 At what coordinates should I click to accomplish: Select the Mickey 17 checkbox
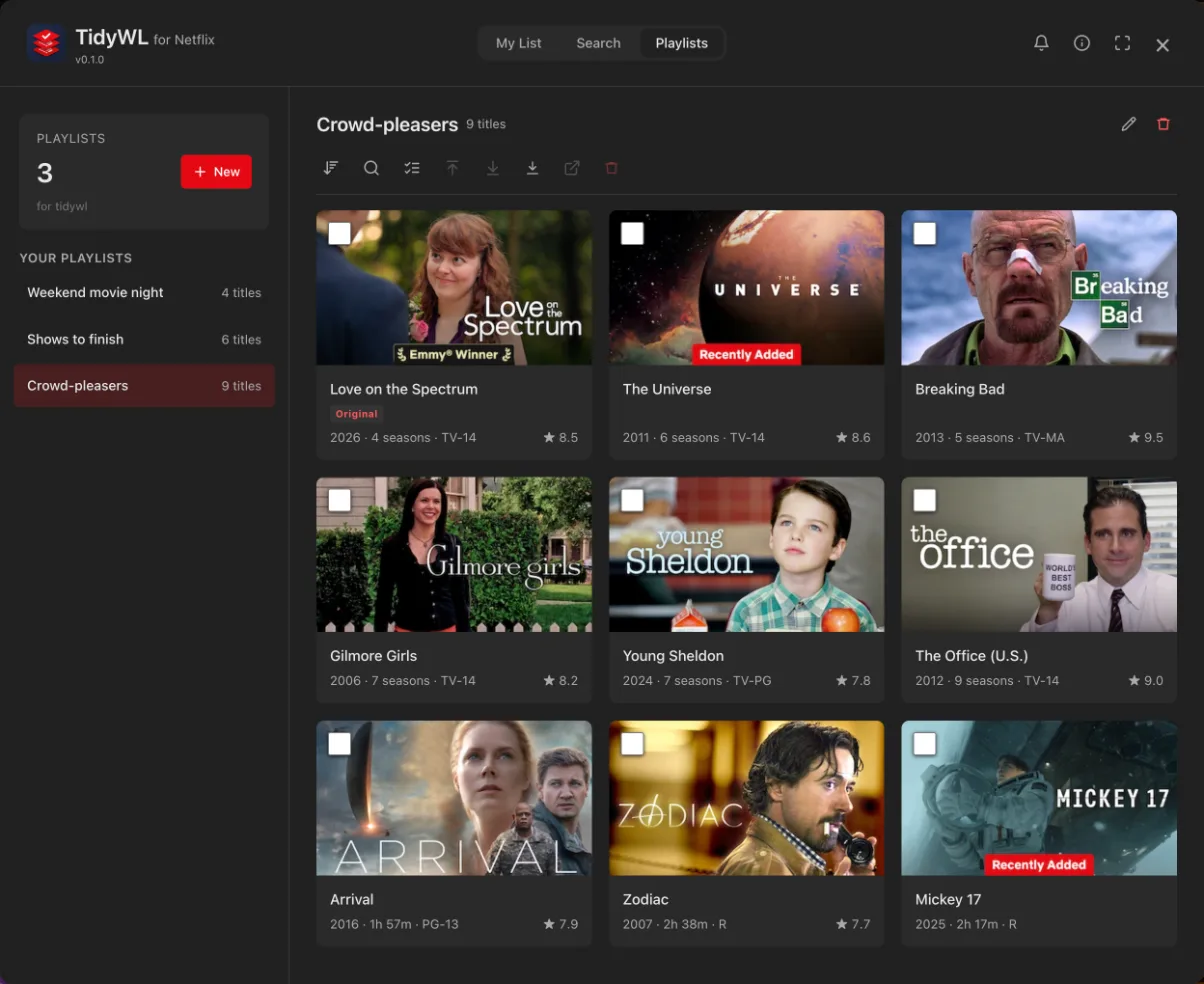925,744
